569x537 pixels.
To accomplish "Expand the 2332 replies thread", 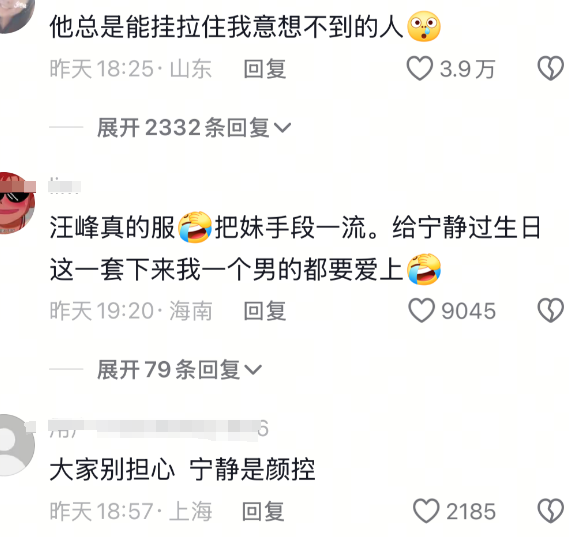I will [194, 128].
